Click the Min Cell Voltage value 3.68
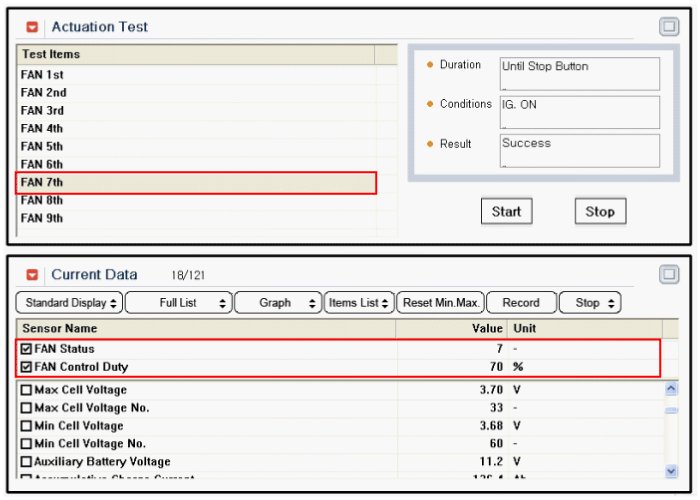This screenshot has height=500, width=700. [491, 426]
